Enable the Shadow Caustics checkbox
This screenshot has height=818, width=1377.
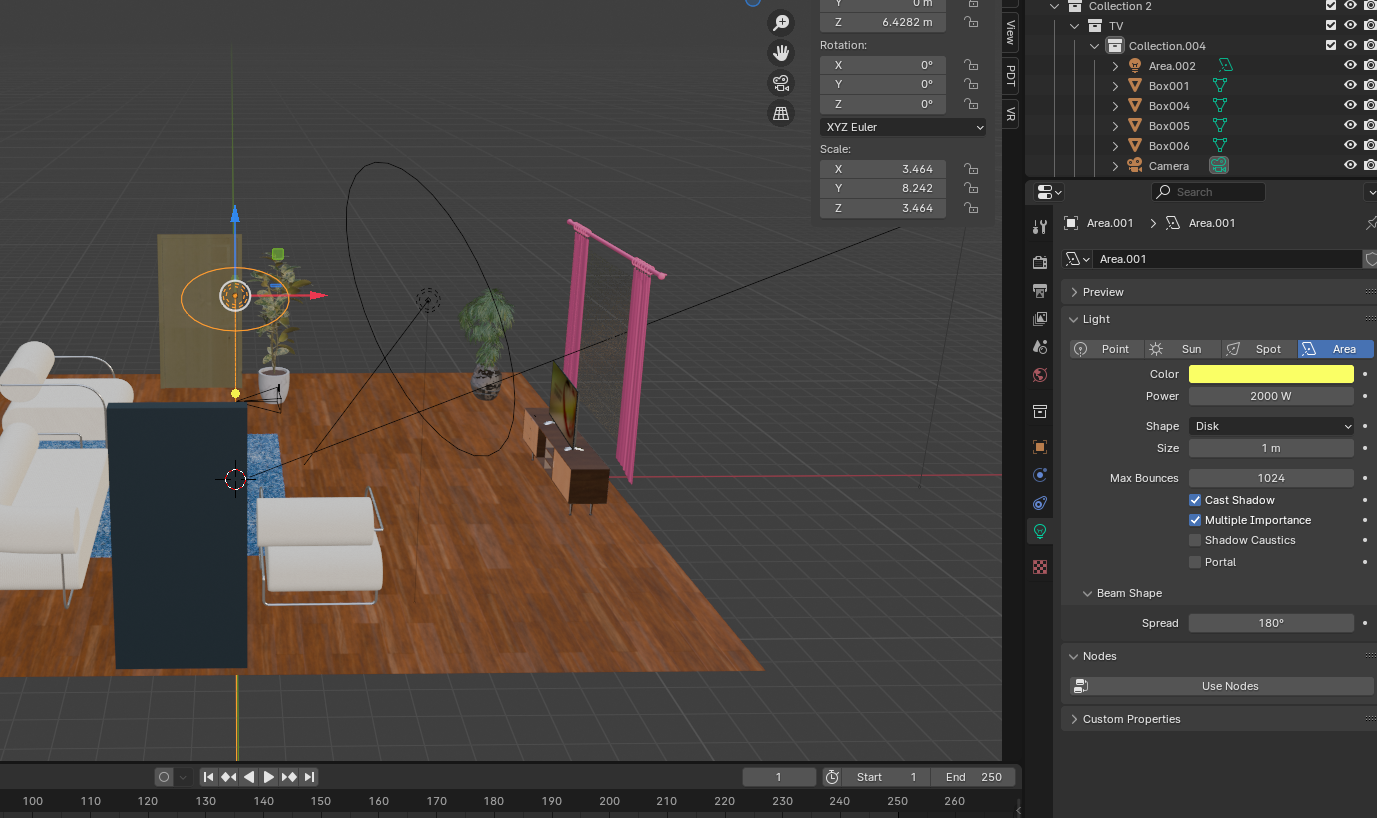coord(1195,540)
